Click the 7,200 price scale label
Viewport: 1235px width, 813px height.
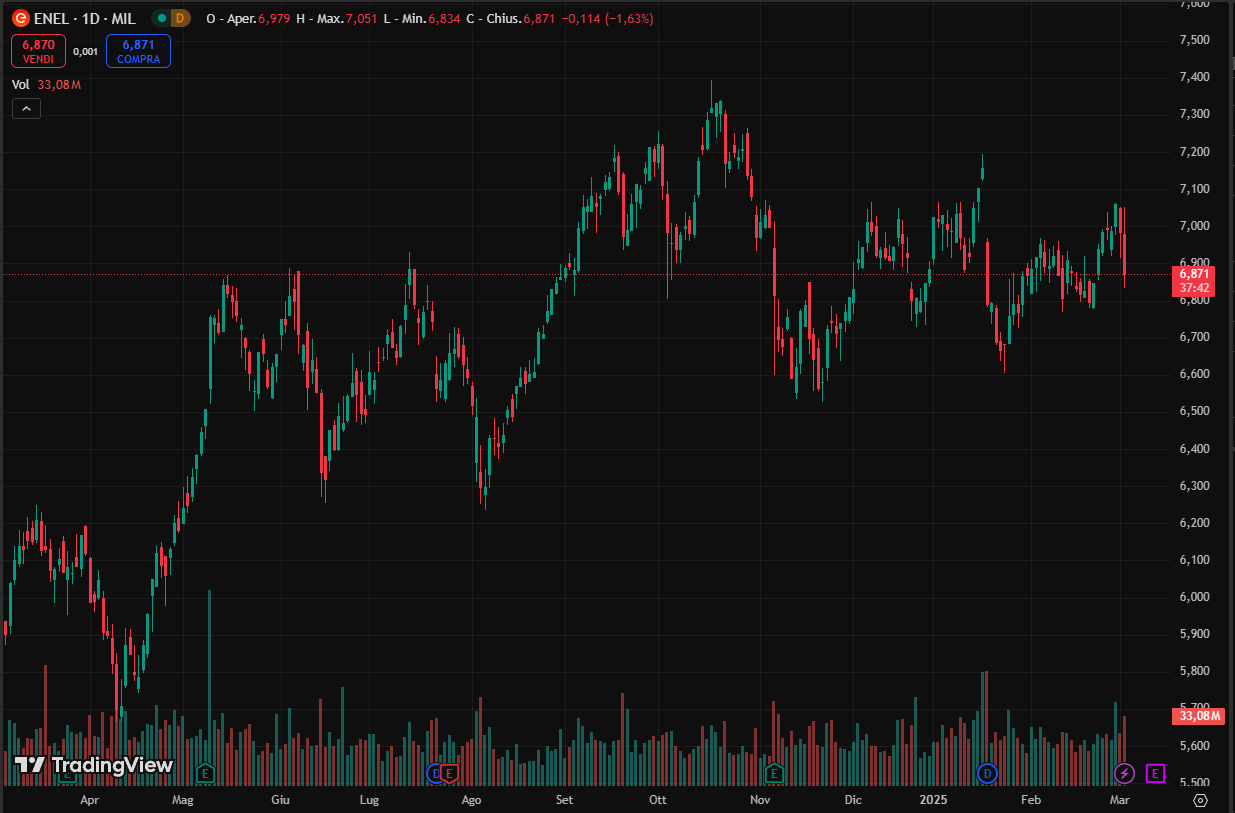pos(1196,152)
